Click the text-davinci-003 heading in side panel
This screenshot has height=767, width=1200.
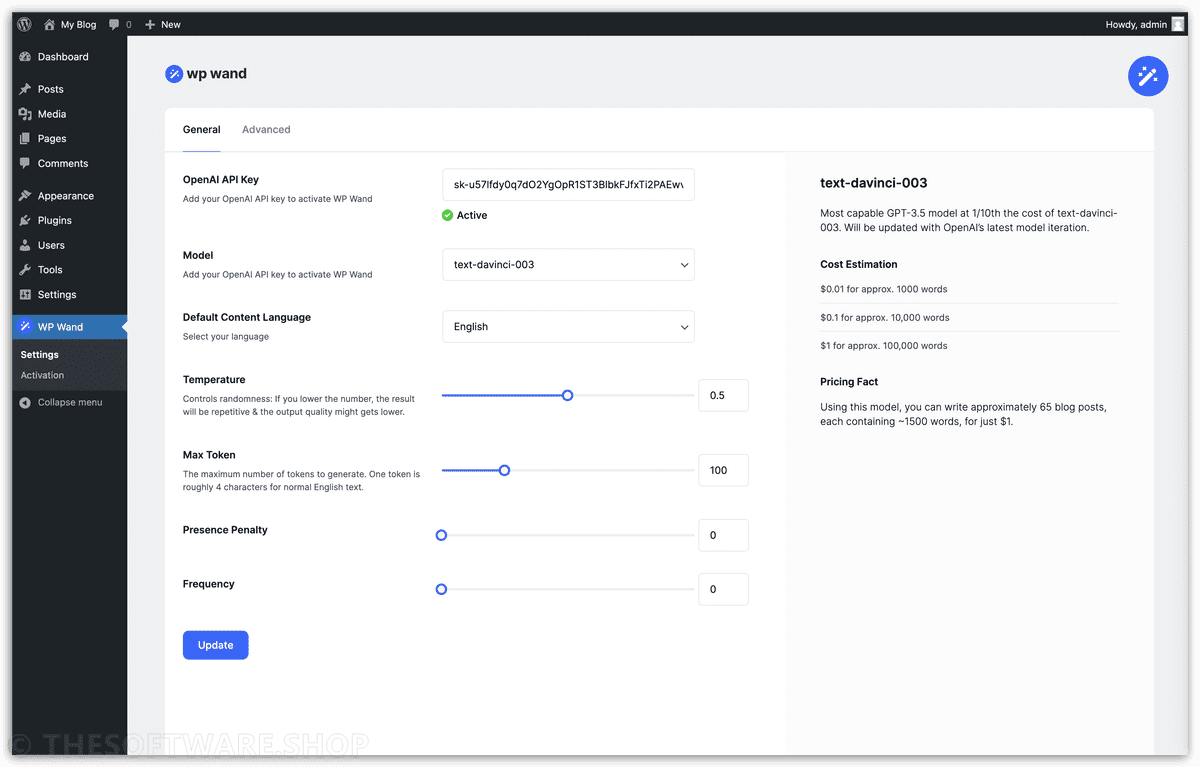pos(873,183)
